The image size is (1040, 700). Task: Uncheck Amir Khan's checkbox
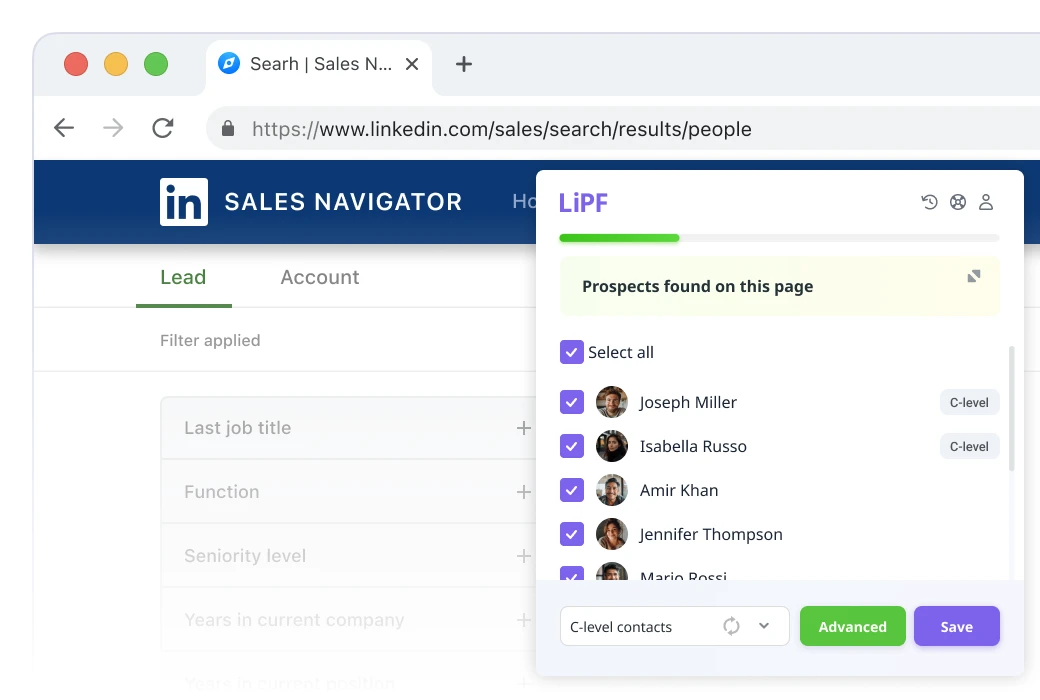[x=572, y=490]
